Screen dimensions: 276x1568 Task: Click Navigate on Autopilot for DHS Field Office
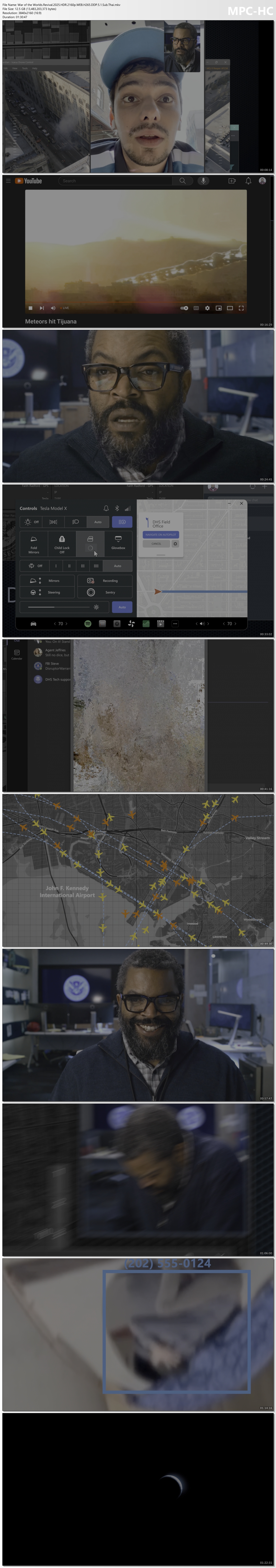tap(161, 534)
